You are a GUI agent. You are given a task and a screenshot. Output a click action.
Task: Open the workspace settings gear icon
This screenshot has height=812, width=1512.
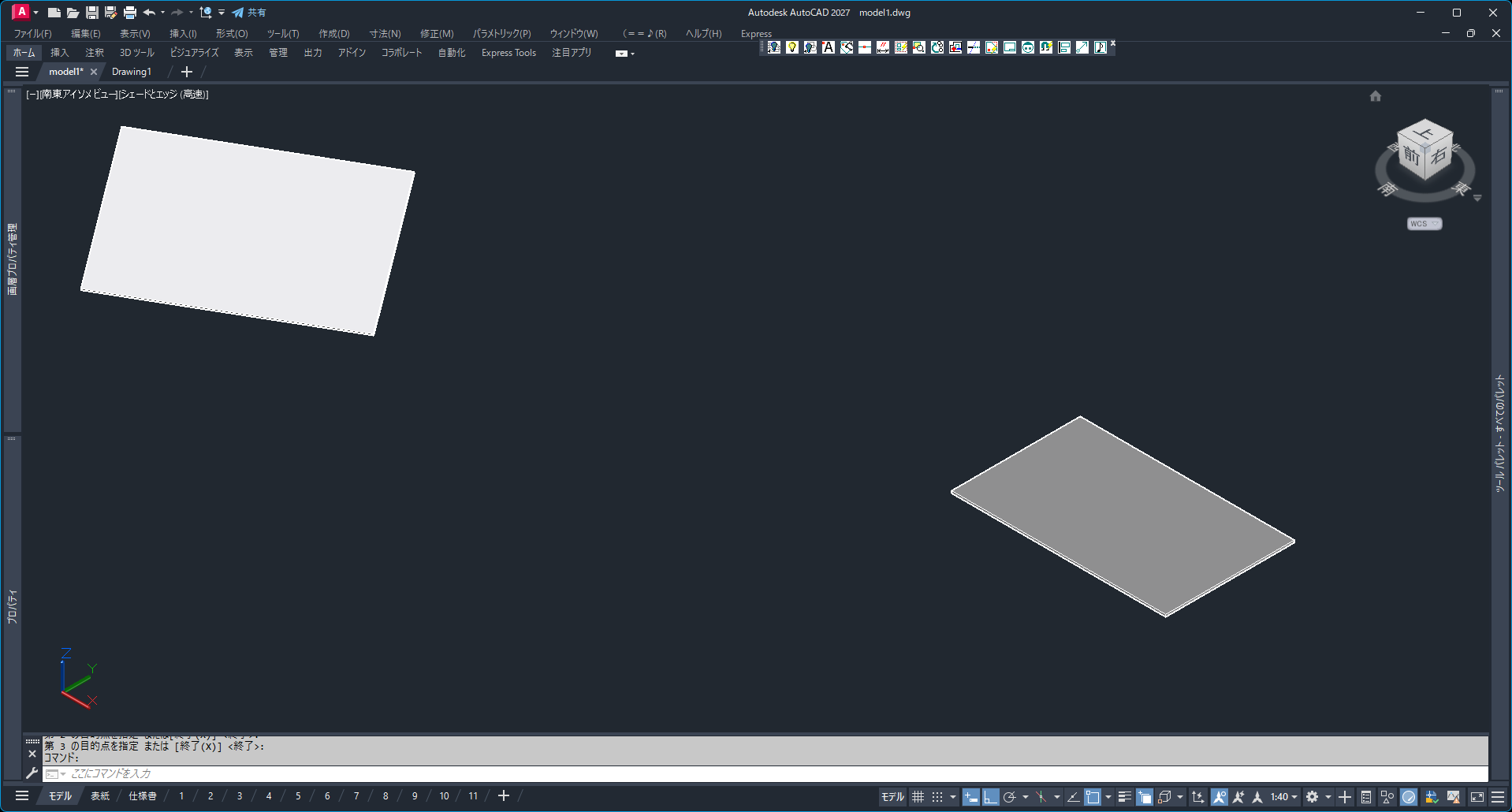pos(1312,797)
